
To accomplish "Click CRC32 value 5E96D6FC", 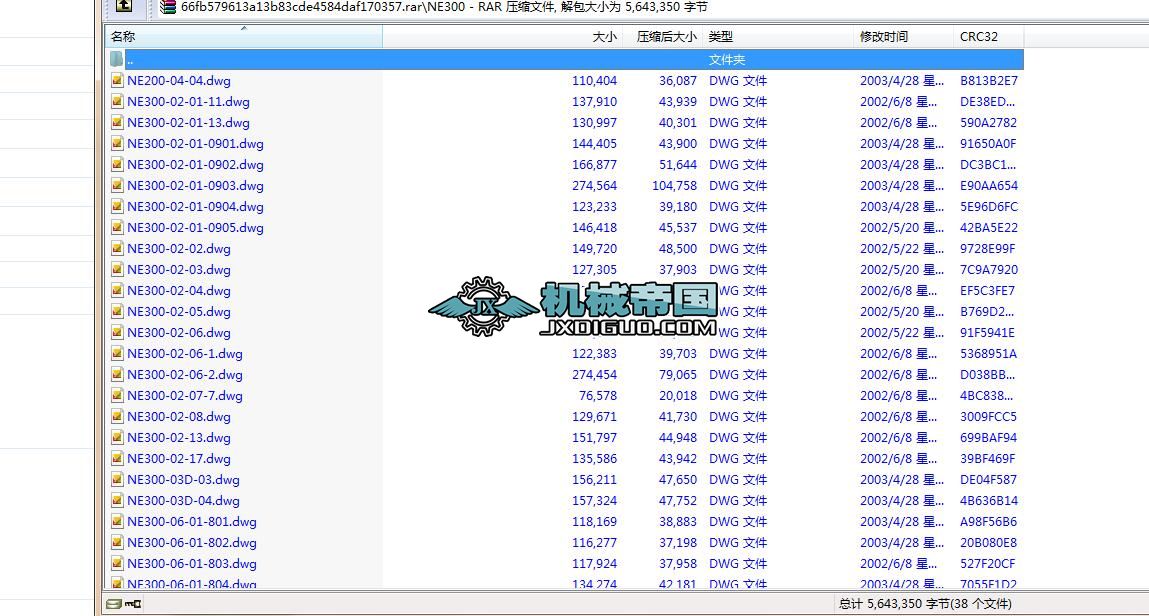I will (989, 207).
